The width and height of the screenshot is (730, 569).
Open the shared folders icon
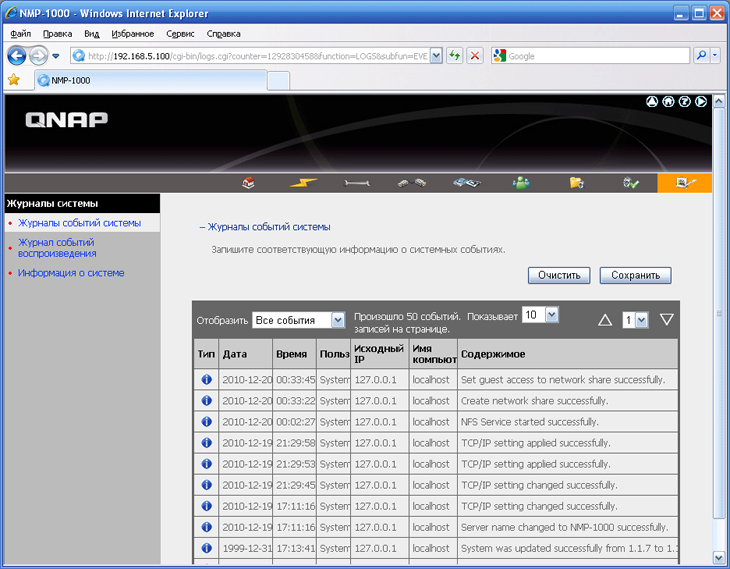[576, 183]
